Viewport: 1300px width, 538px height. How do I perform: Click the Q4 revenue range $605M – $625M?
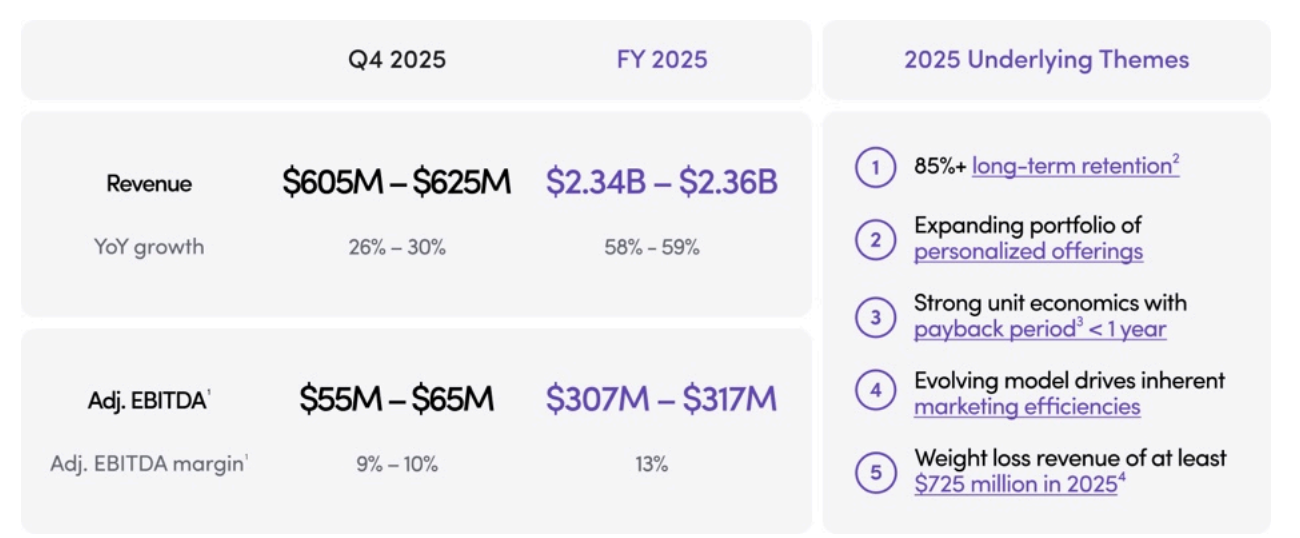pos(396,183)
